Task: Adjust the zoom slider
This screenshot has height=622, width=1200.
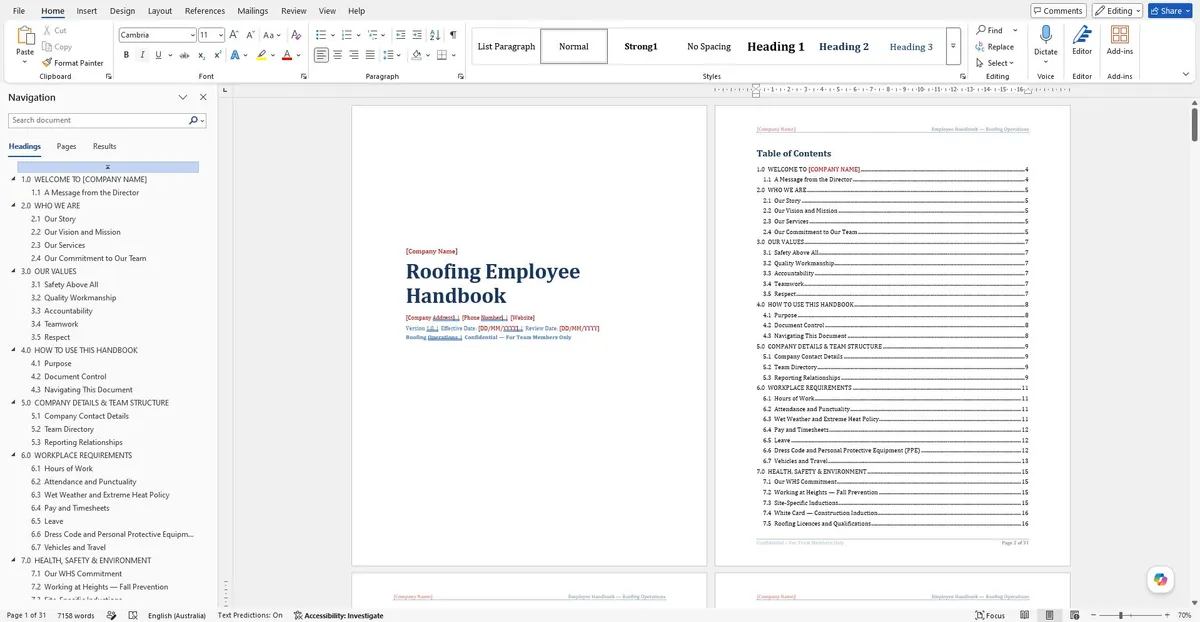Action: 1121,615
